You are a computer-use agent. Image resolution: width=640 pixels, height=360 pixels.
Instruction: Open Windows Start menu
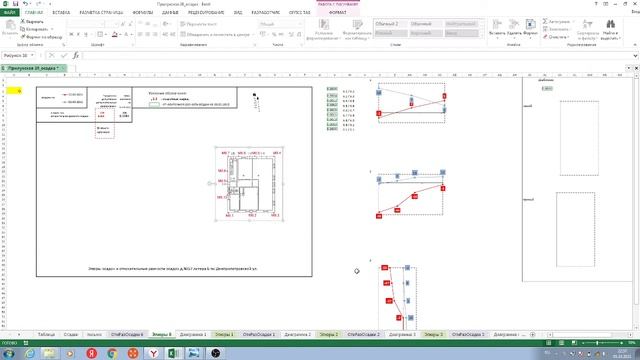[9, 353]
